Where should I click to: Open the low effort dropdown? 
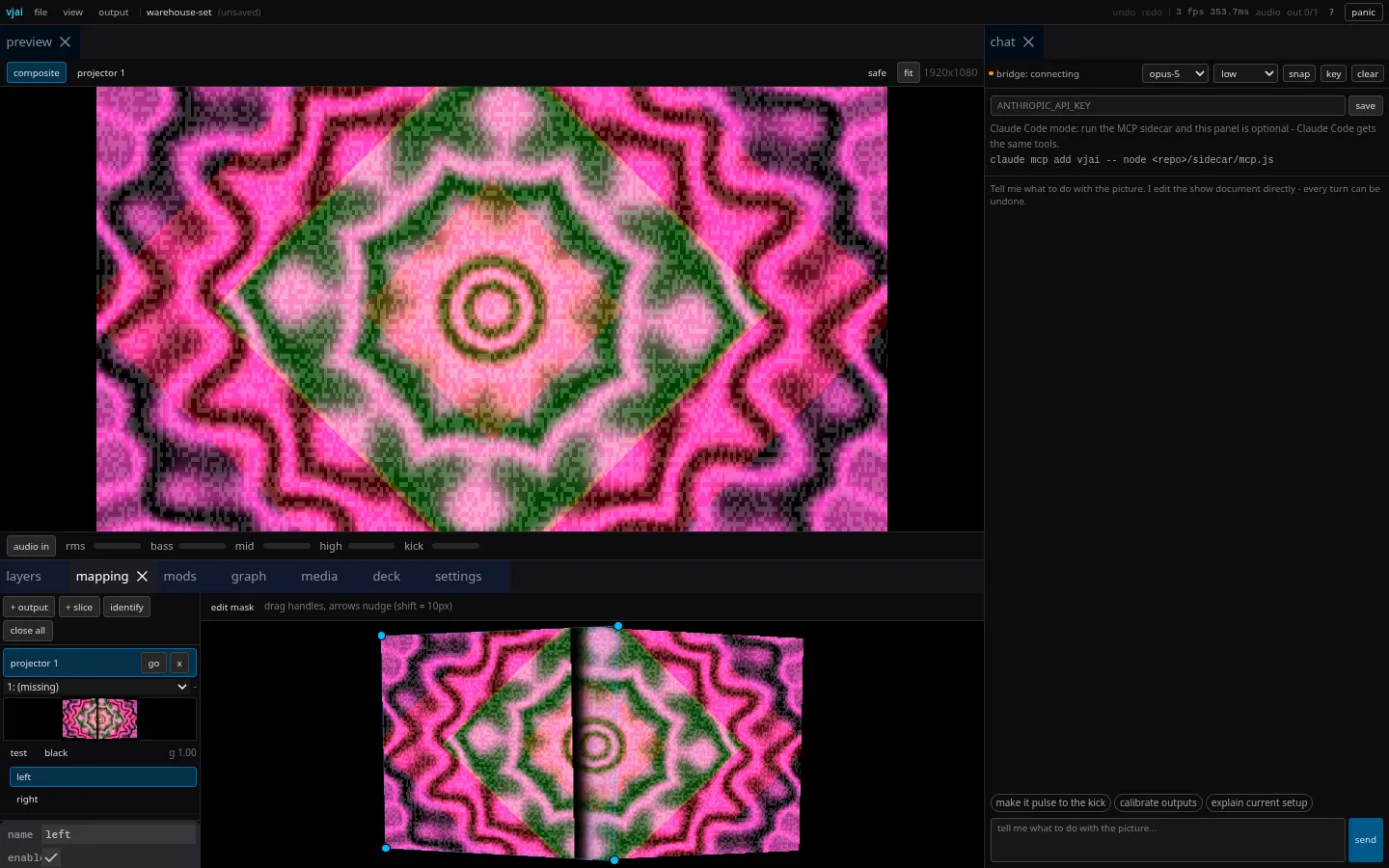1245,73
